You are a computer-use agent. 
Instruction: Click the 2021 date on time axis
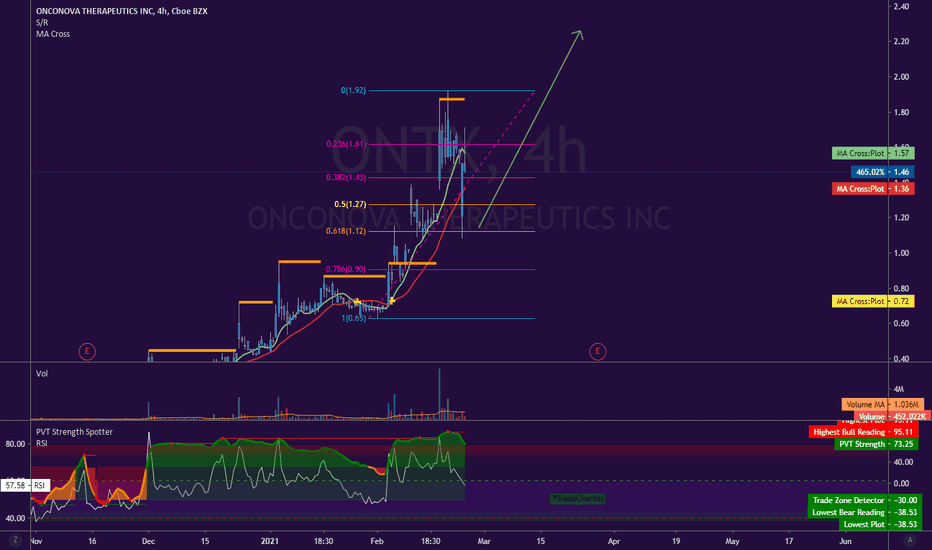[x=270, y=541]
